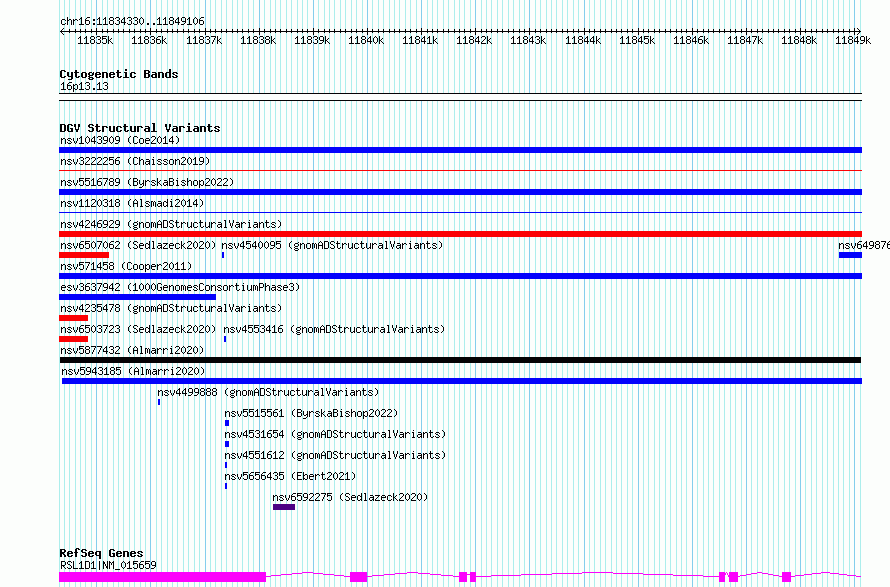
Task: Select the Cytogenetic Bands track heading
Action: tap(119, 74)
